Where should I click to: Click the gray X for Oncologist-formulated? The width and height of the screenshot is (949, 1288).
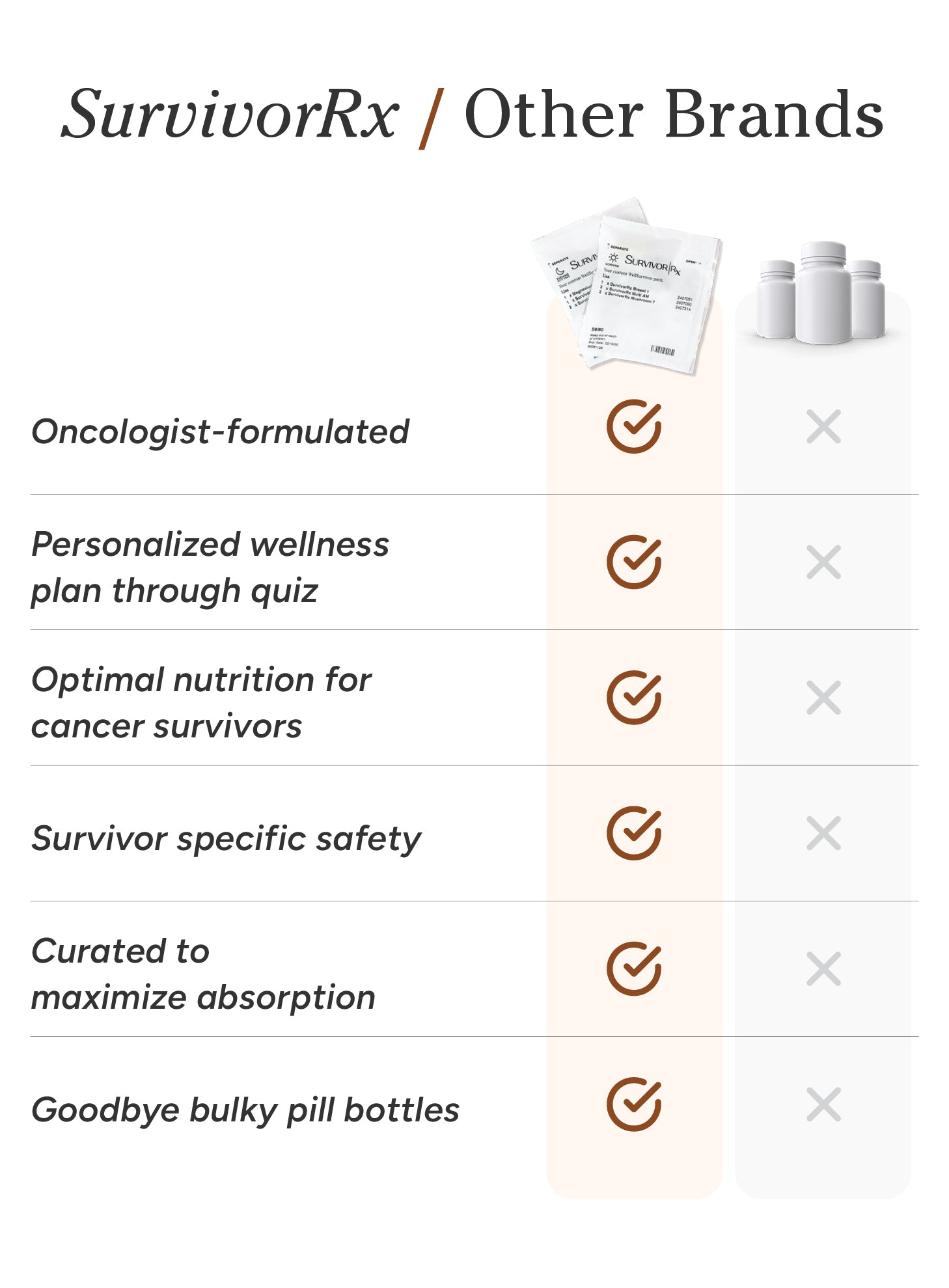tap(823, 427)
